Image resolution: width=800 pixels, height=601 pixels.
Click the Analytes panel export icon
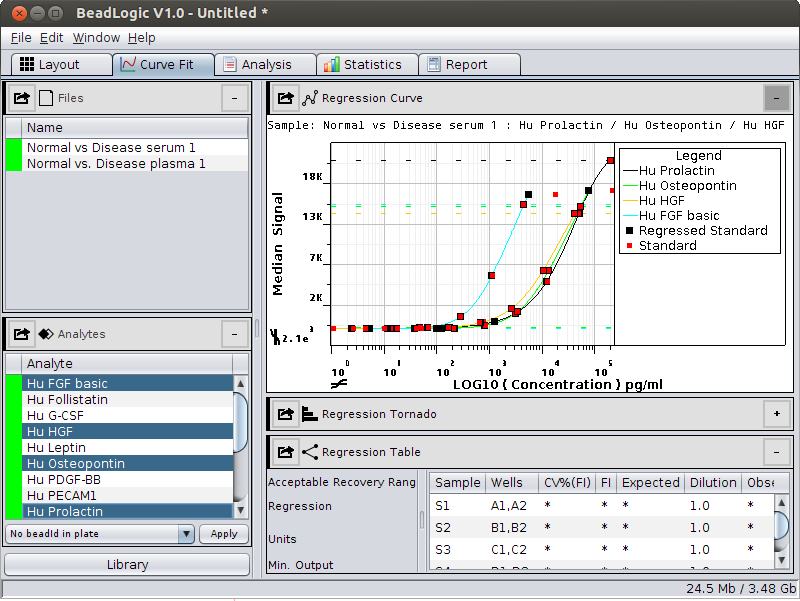(x=21, y=334)
